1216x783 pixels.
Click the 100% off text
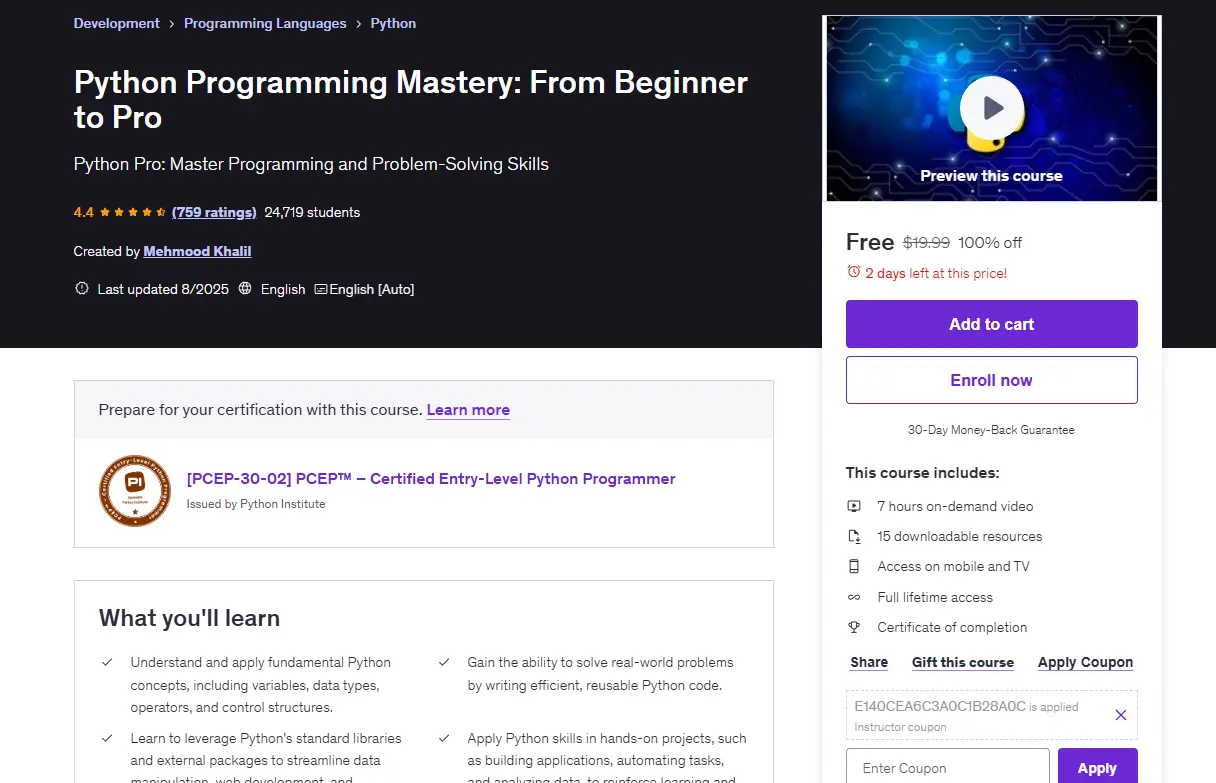990,242
